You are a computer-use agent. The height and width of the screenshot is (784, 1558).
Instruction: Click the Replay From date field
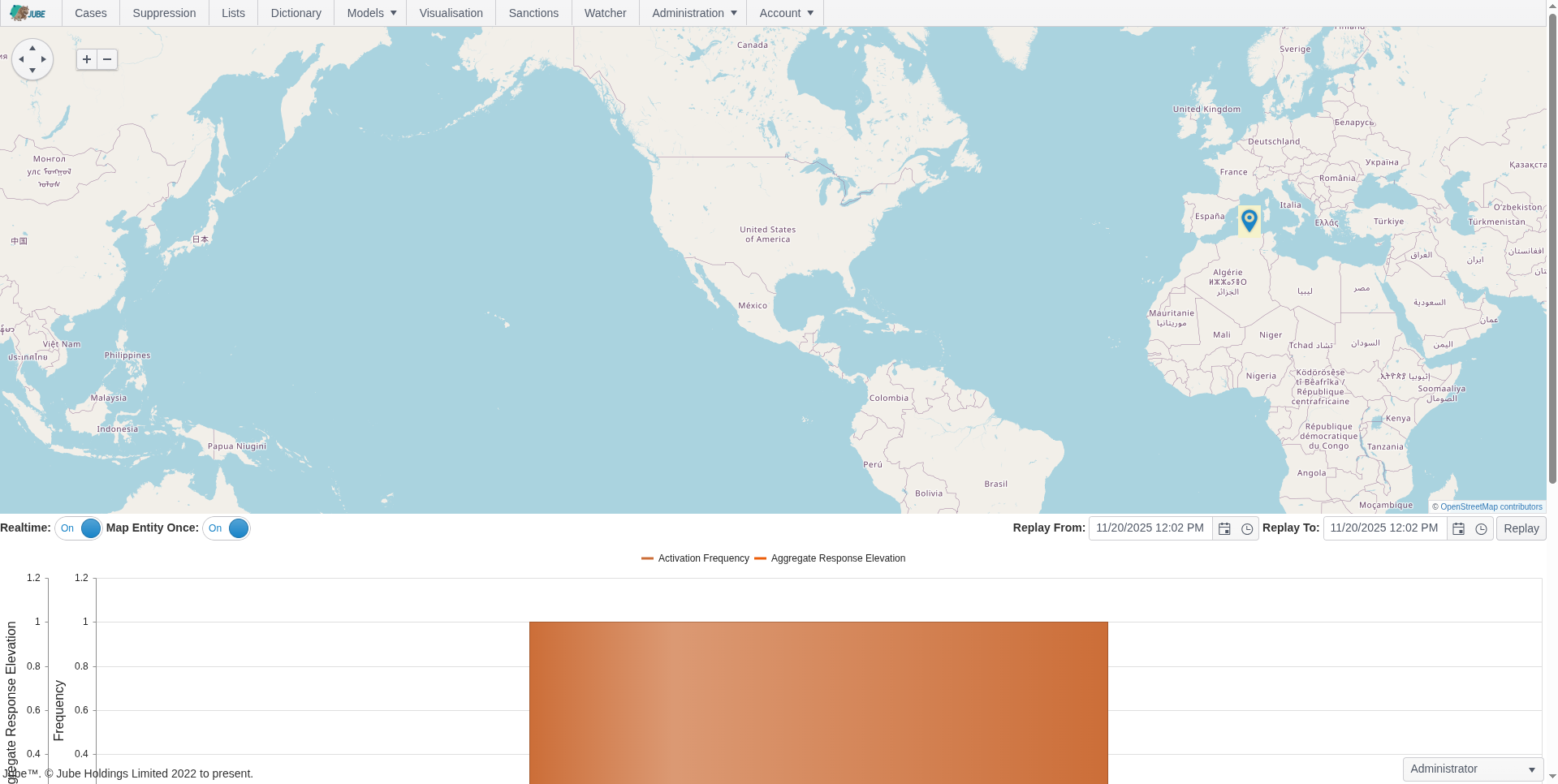click(x=1150, y=528)
